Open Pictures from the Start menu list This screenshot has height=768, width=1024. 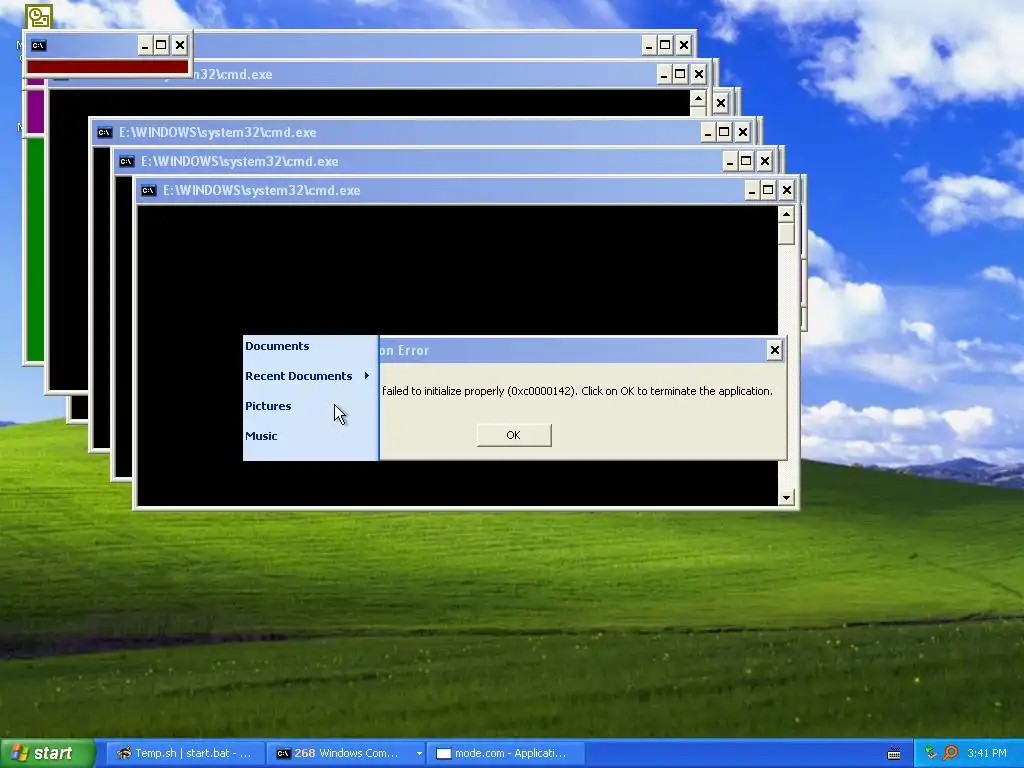[268, 406]
